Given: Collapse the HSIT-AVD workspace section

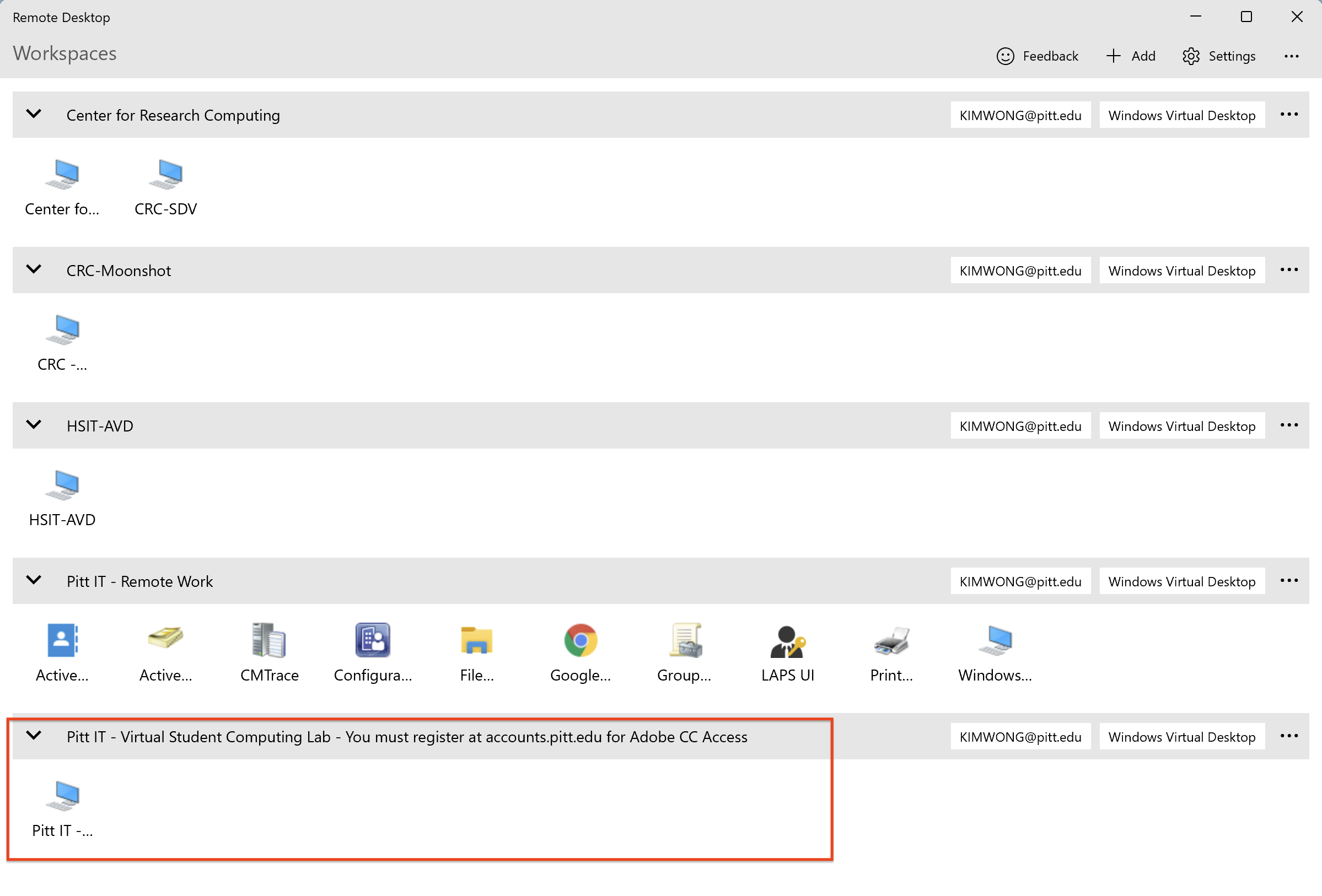Looking at the screenshot, I should [34, 425].
